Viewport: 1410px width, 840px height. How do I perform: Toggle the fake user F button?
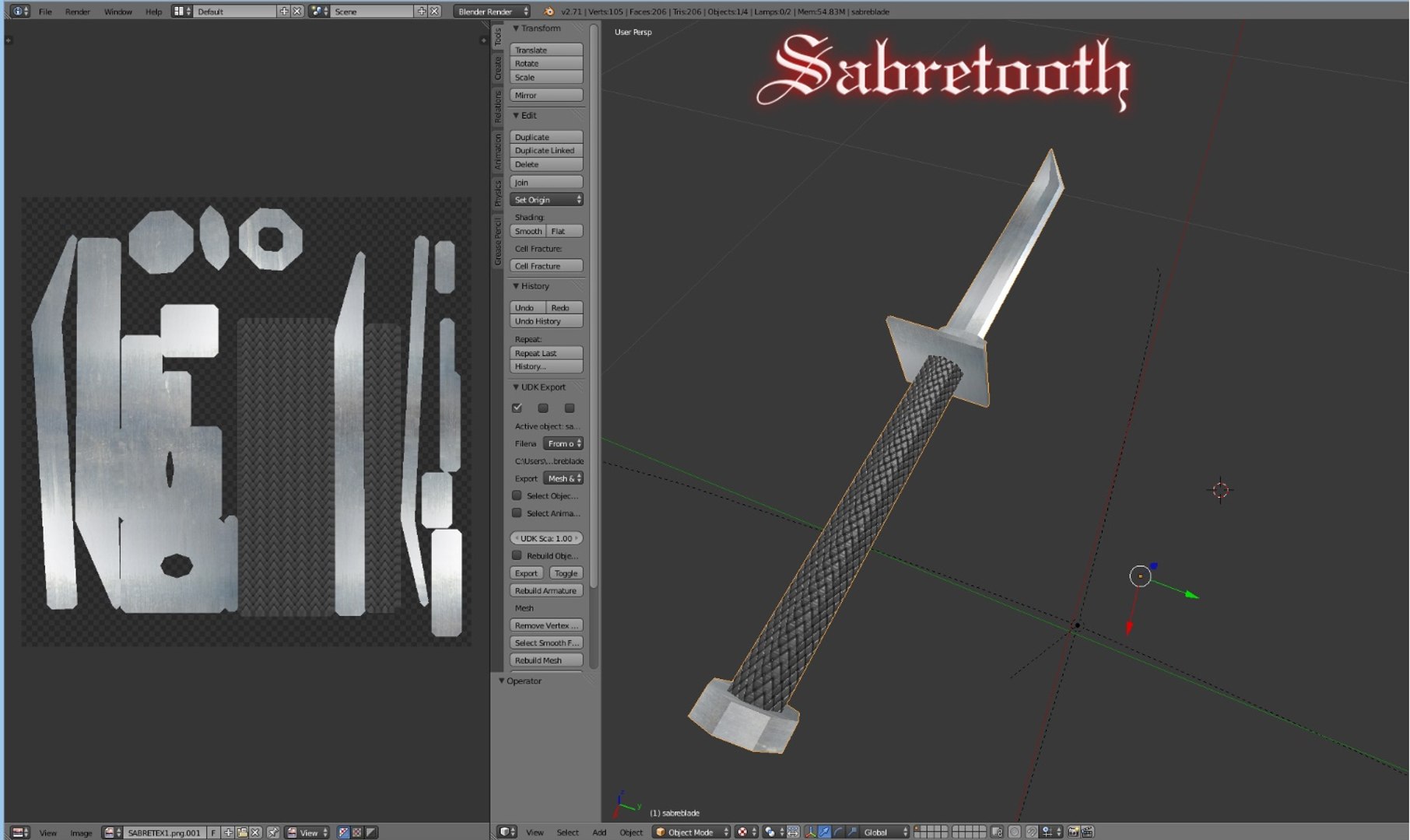pyautogui.click(x=213, y=832)
